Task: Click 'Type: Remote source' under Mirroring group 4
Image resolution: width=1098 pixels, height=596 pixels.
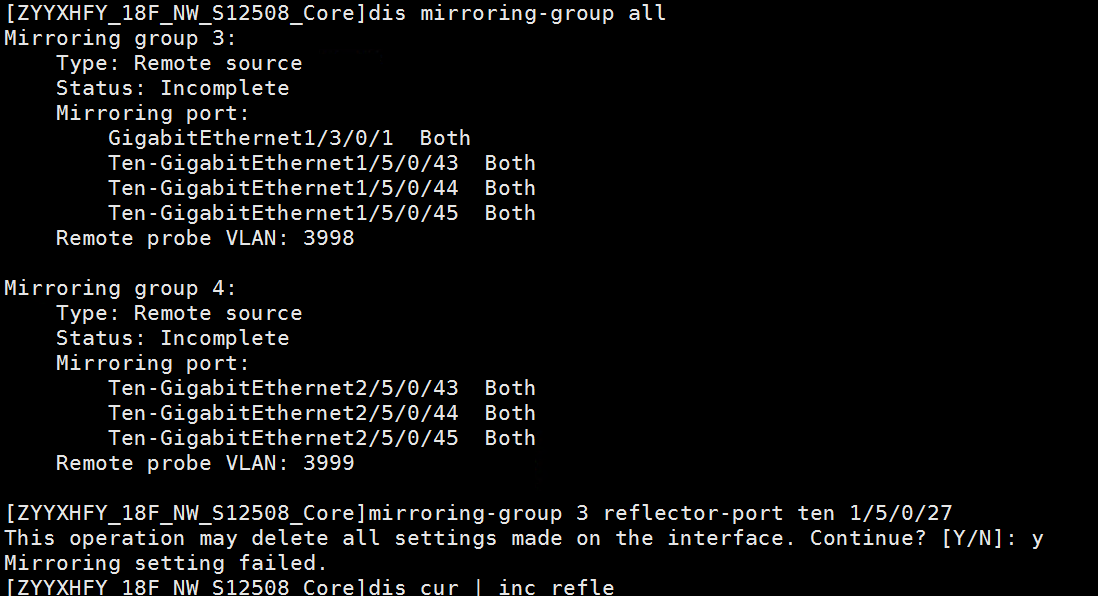Action: 178,313
